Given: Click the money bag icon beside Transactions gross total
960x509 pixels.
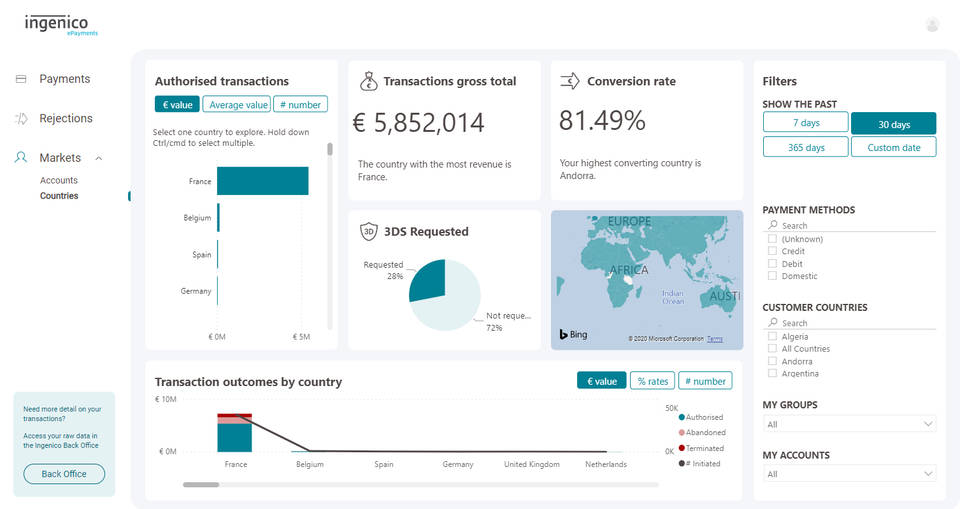Looking at the screenshot, I should (x=369, y=81).
